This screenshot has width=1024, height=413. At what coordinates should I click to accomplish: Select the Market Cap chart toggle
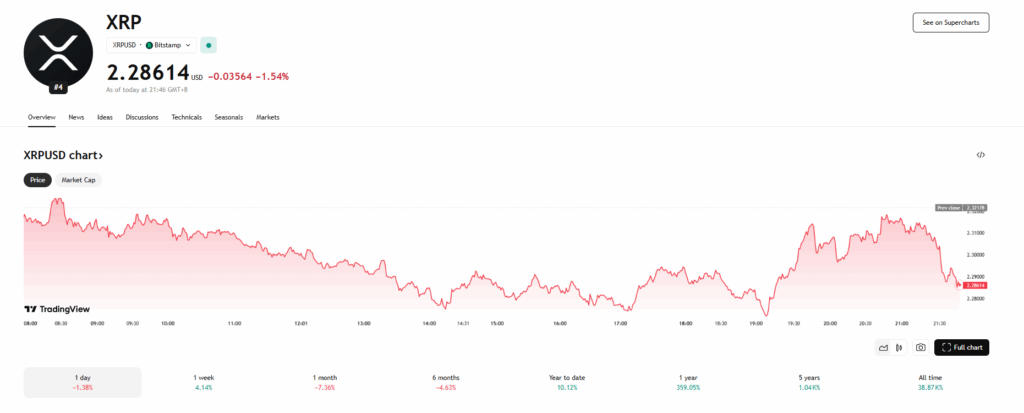coord(78,180)
